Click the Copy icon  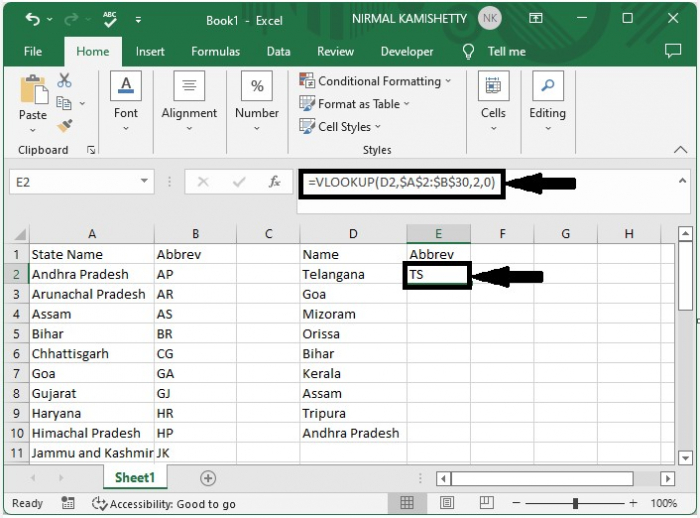click(x=64, y=103)
